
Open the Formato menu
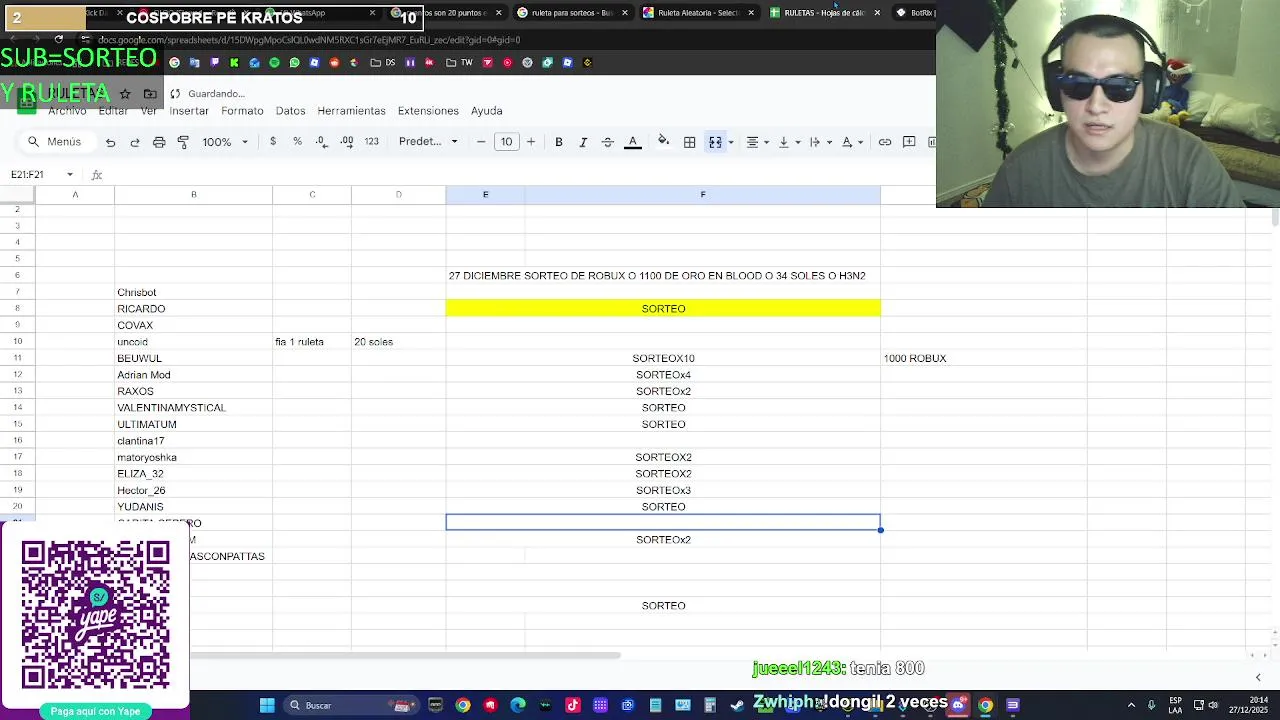(242, 111)
